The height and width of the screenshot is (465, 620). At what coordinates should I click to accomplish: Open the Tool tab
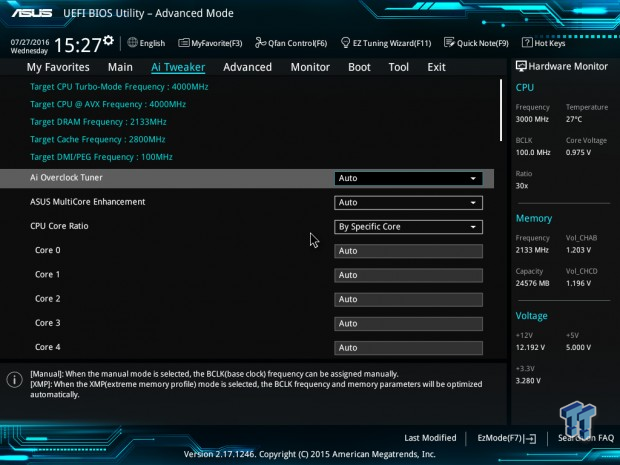[399, 67]
